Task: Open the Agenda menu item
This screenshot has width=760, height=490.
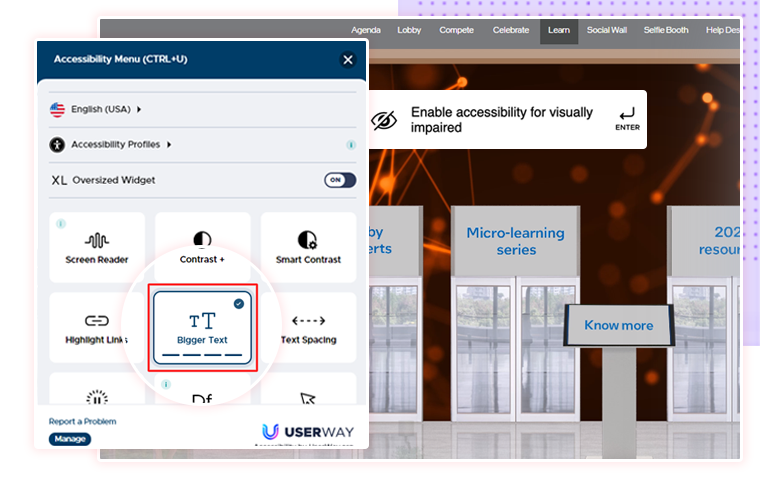Action: pos(367,30)
